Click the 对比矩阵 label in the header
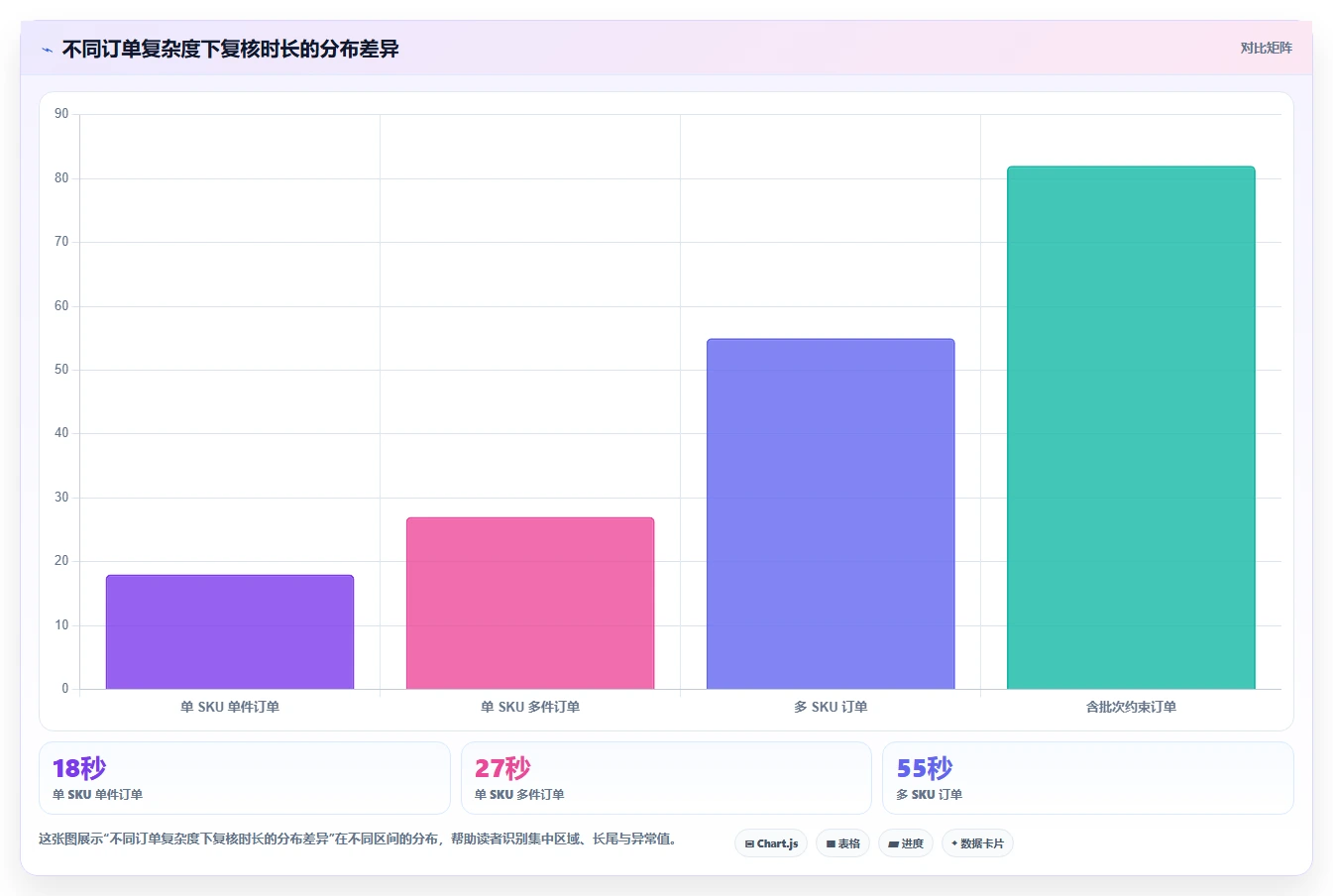Image resolution: width=1333 pixels, height=896 pixels. (x=1266, y=48)
